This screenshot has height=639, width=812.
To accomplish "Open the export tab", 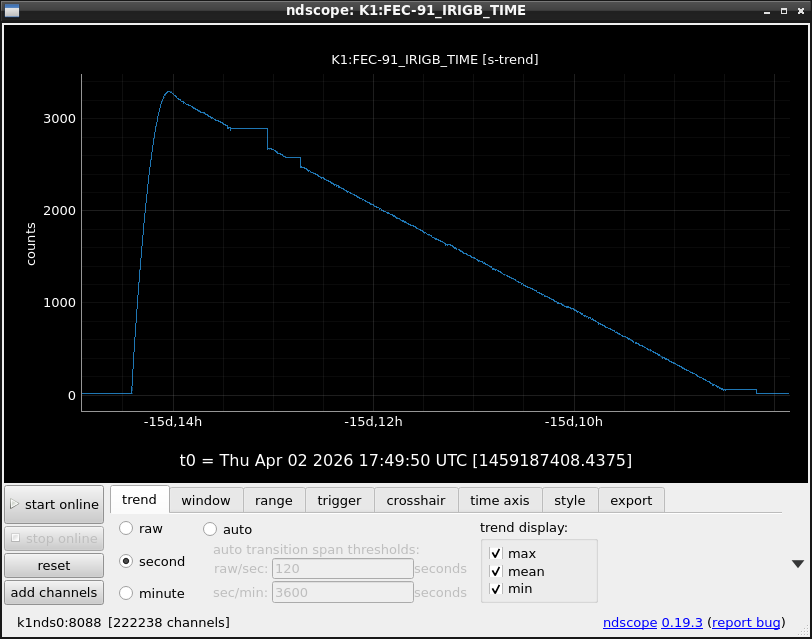I will tap(630, 500).
